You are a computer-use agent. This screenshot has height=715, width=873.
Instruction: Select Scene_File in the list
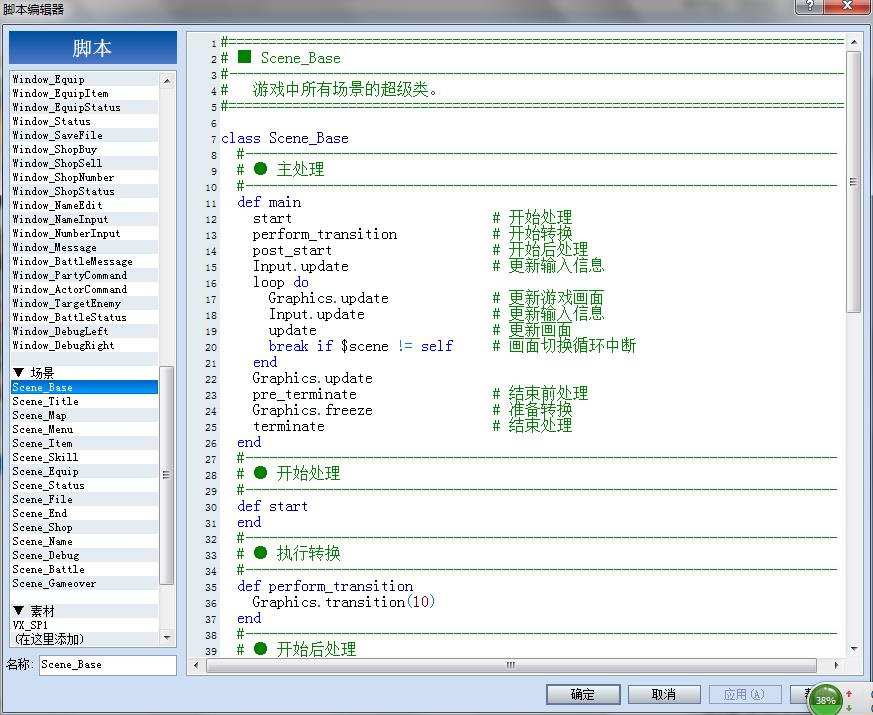point(85,499)
